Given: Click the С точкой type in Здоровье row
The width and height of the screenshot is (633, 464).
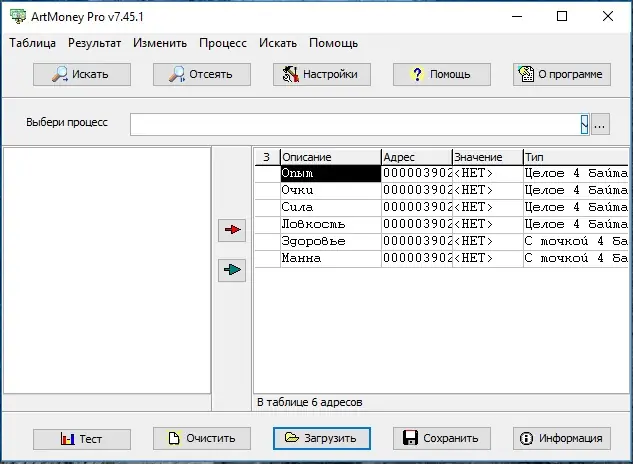Looking at the screenshot, I should [x=576, y=241].
